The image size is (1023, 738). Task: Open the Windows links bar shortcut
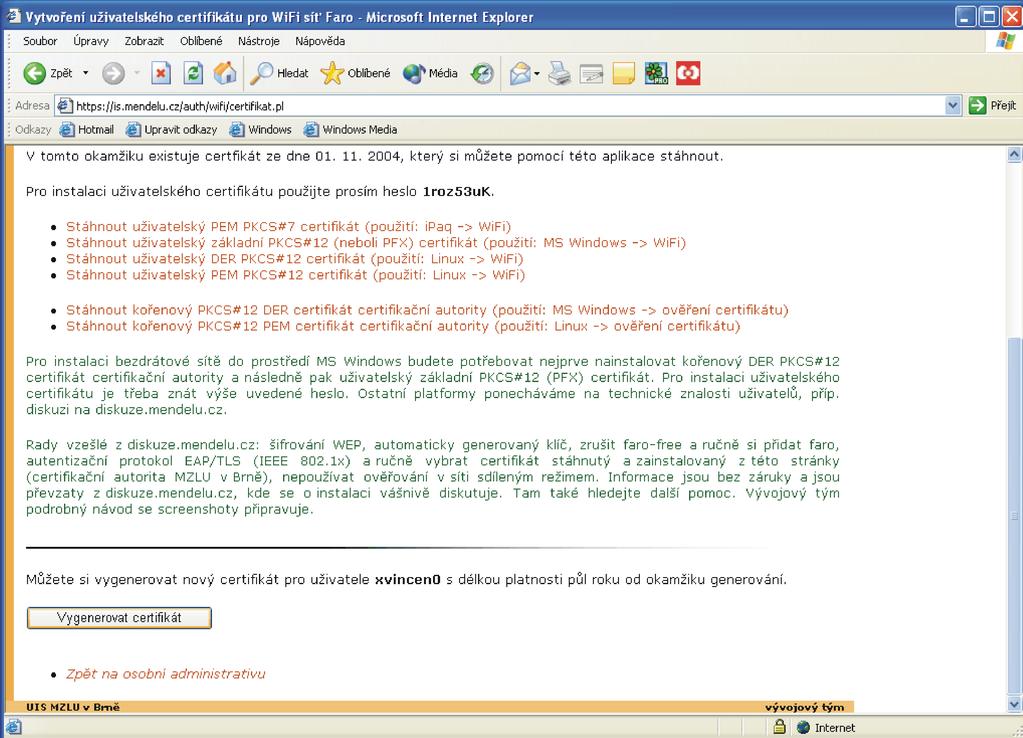[260, 130]
